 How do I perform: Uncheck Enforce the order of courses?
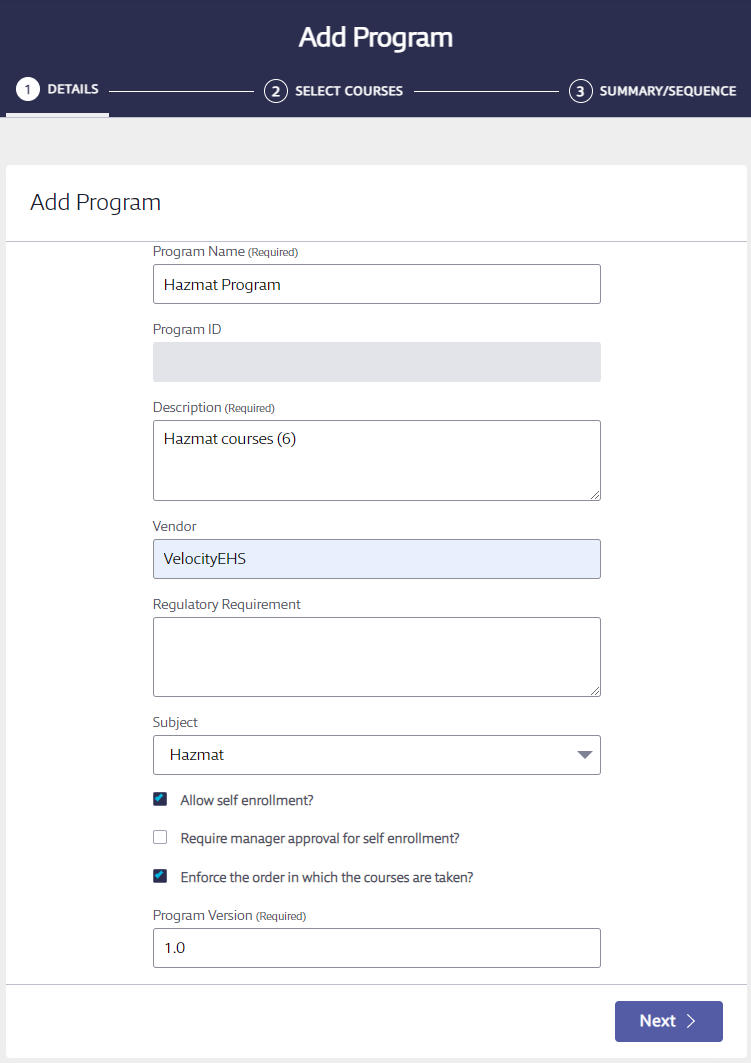(x=160, y=876)
